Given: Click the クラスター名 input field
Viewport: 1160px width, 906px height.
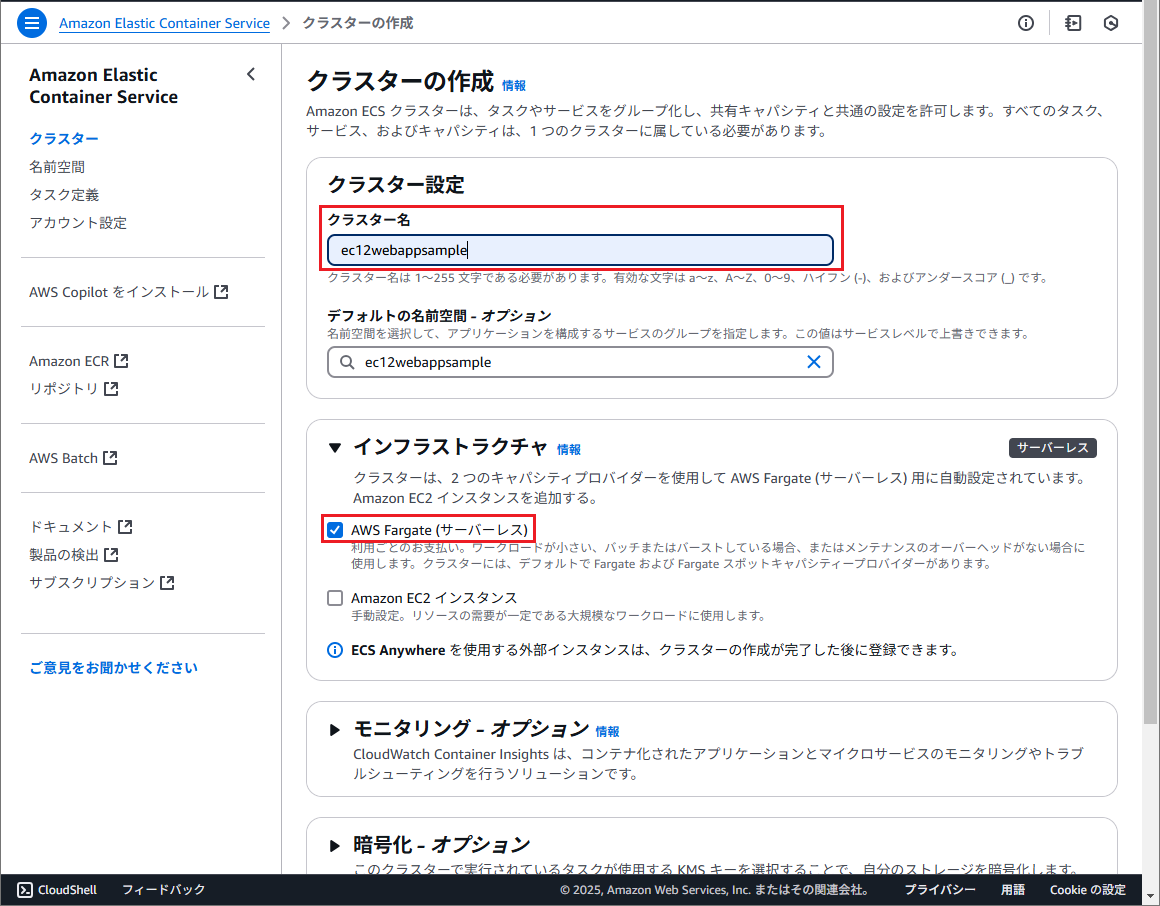Looking at the screenshot, I should click(x=580, y=250).
